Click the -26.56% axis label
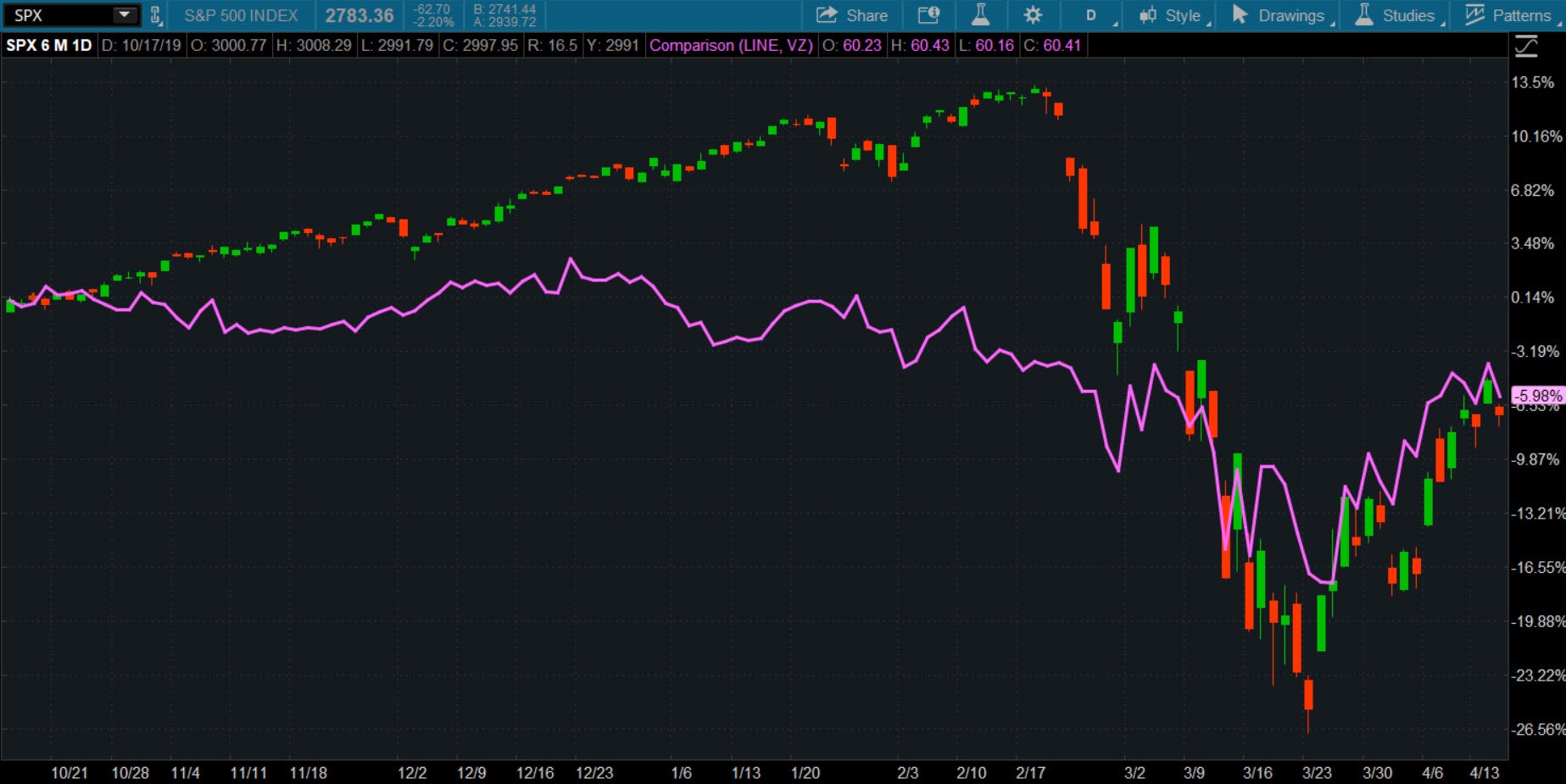Image resolution: width=1566 pixels, height=784 pixels. pyautogui.click(x=1538, y=730)
